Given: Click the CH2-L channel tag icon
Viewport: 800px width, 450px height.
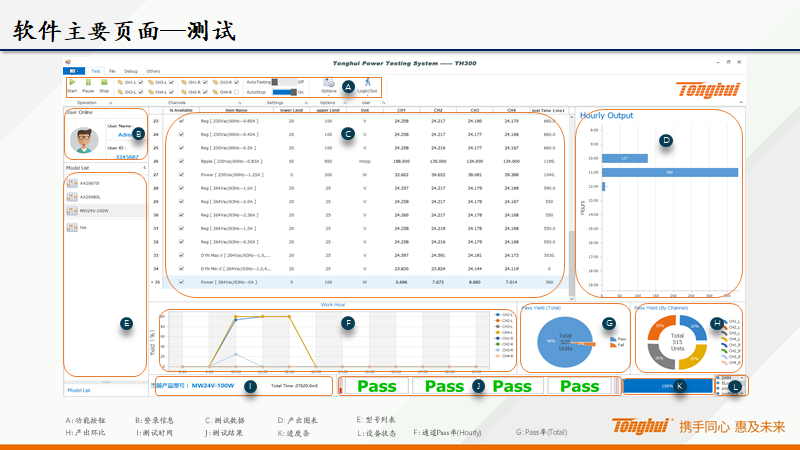Looking at the screenshot, I should pos(120,92).
